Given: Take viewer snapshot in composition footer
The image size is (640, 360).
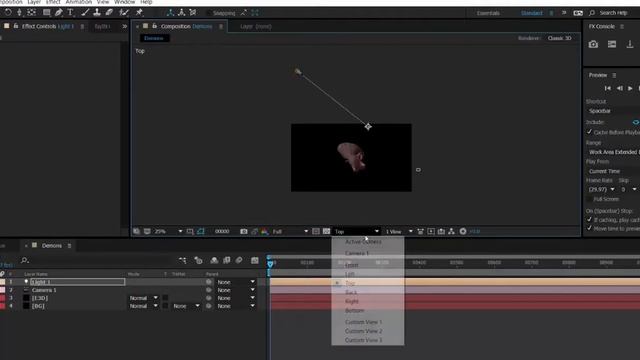Looking at the screenshot, I should pyautogui.click(x=244, y=231).
